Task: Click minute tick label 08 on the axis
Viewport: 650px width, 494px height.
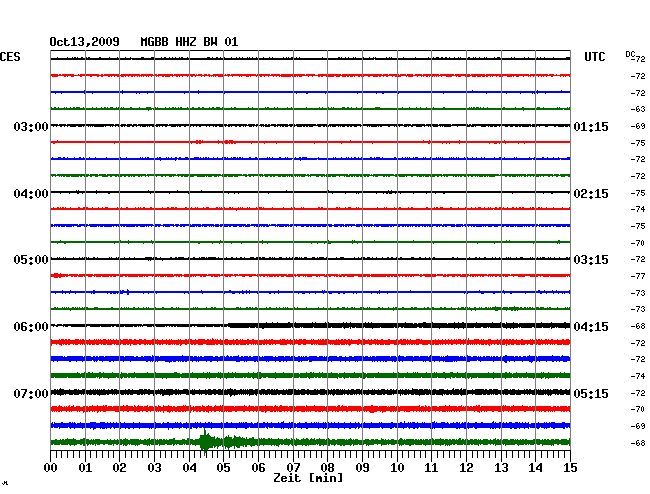Action: tap(327, 467)
